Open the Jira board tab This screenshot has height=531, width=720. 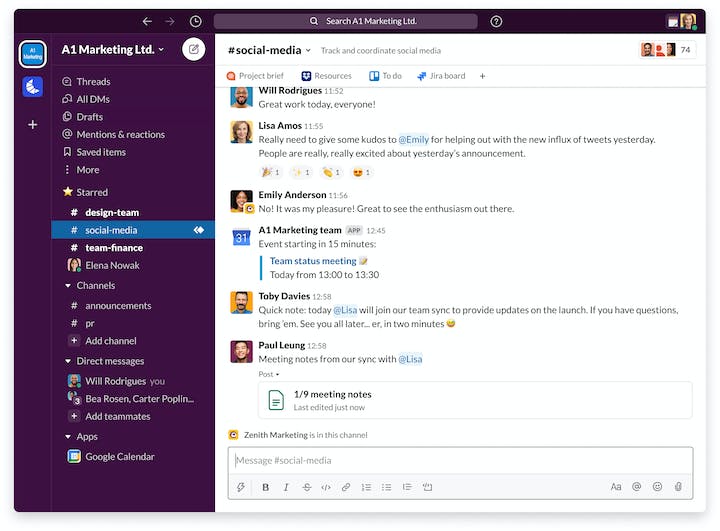click(x=441, y=76)
